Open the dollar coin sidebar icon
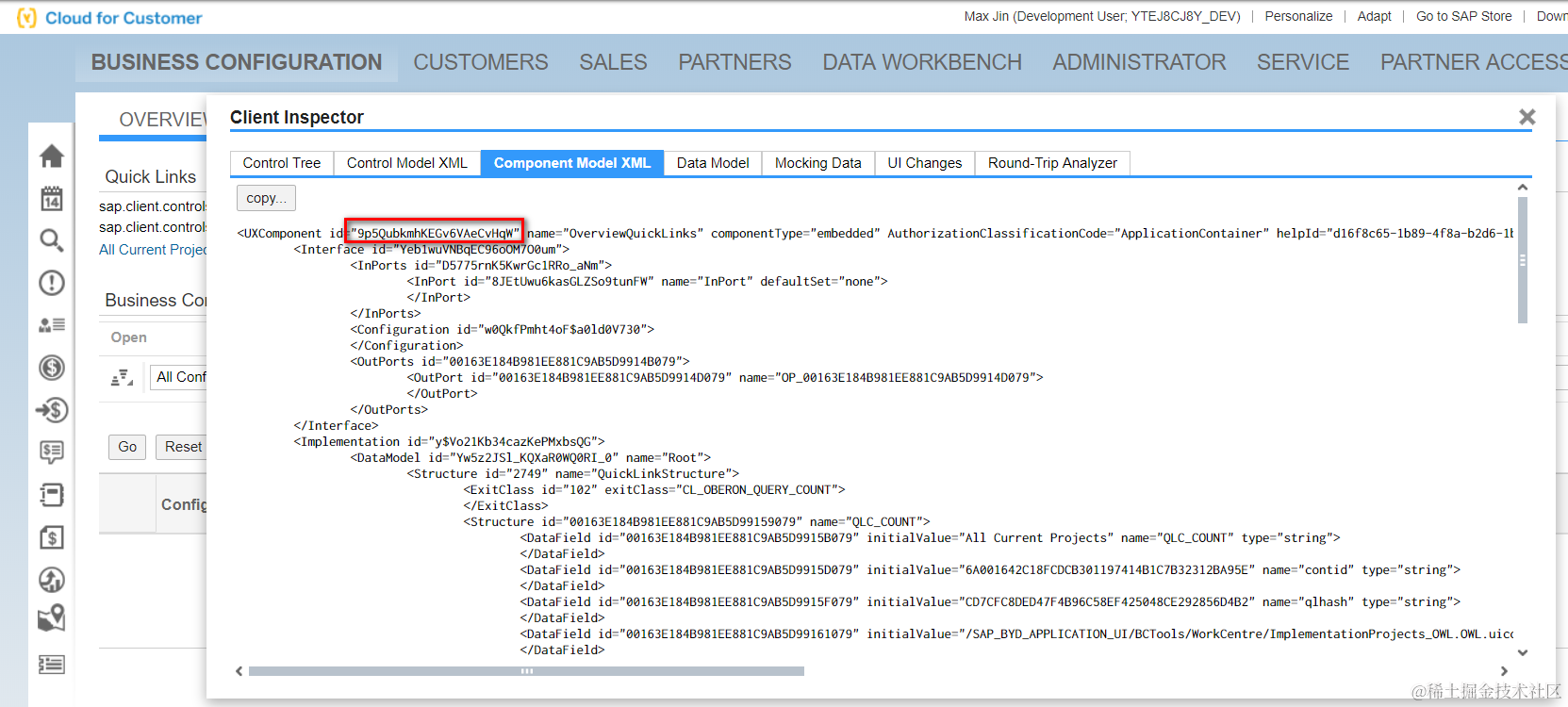 pos(52,368)
